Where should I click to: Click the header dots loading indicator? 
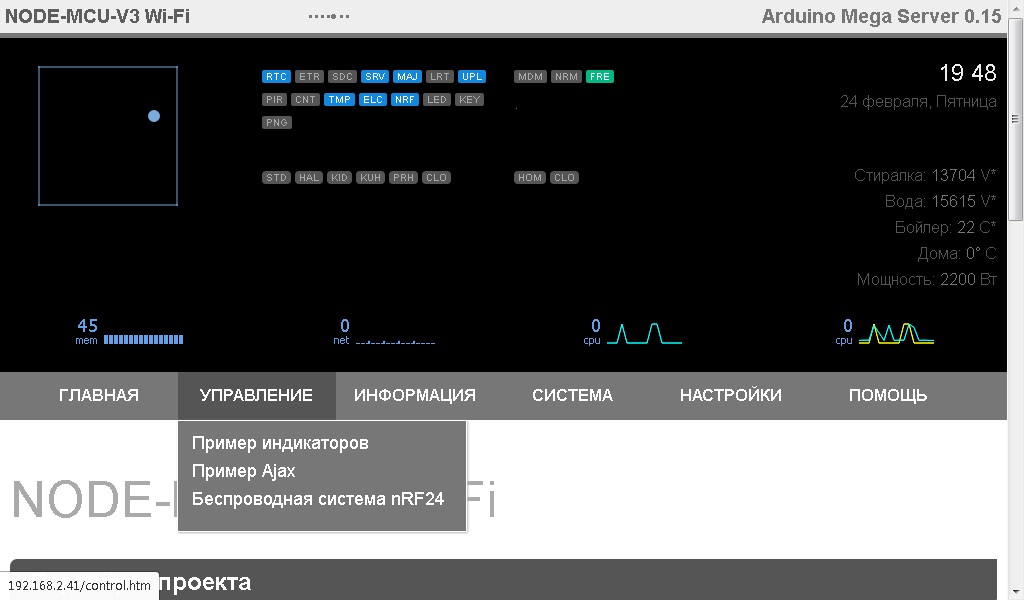[329, 16]
